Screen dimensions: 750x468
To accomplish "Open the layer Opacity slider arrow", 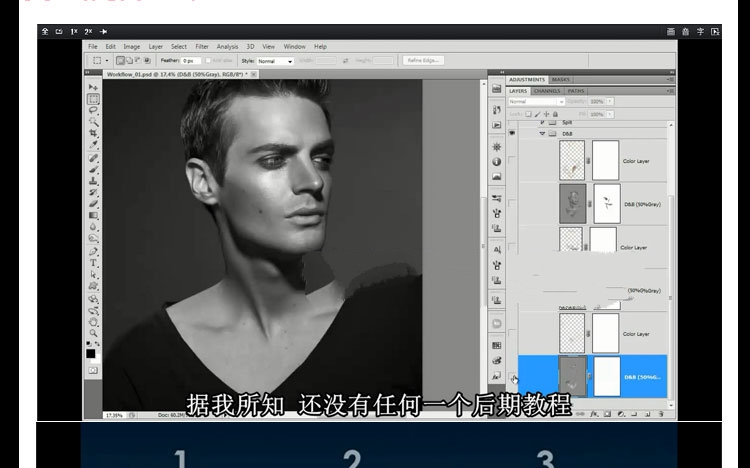I will click(x=610, y=101).
